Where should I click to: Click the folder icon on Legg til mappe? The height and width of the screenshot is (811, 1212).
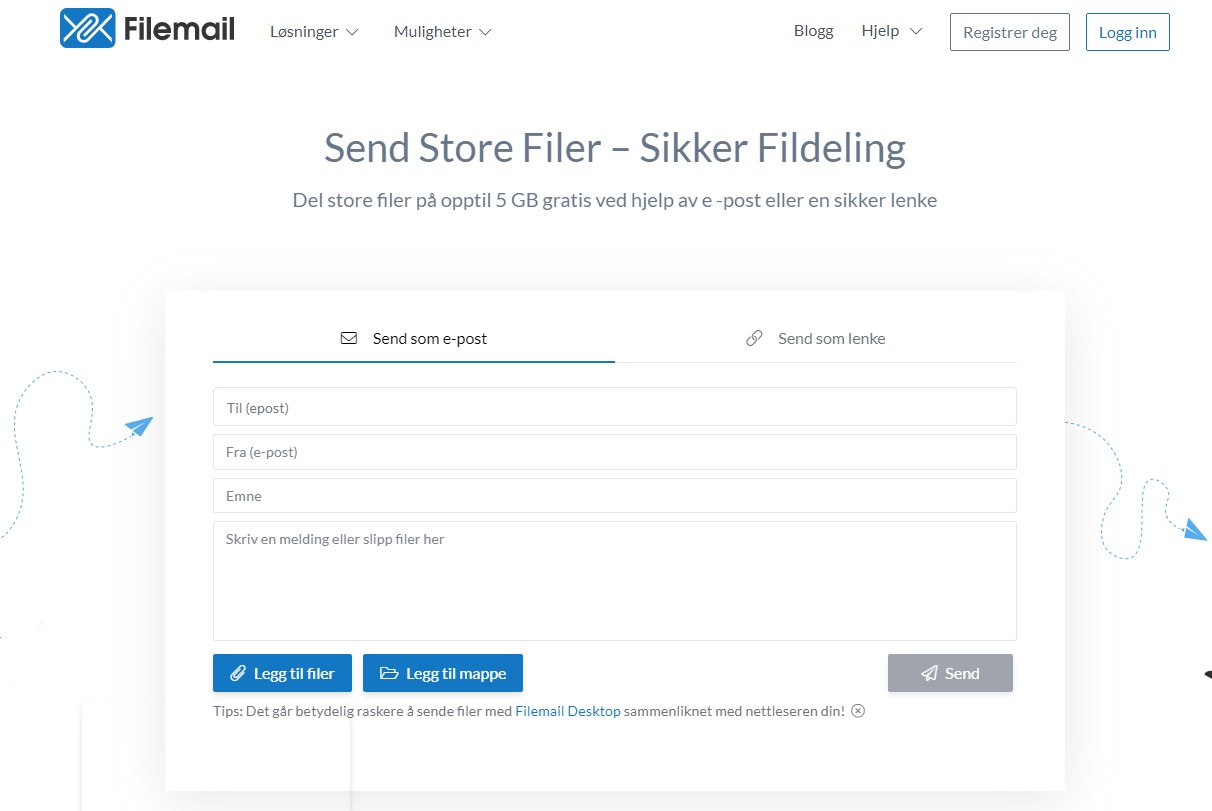pos(388,673)
